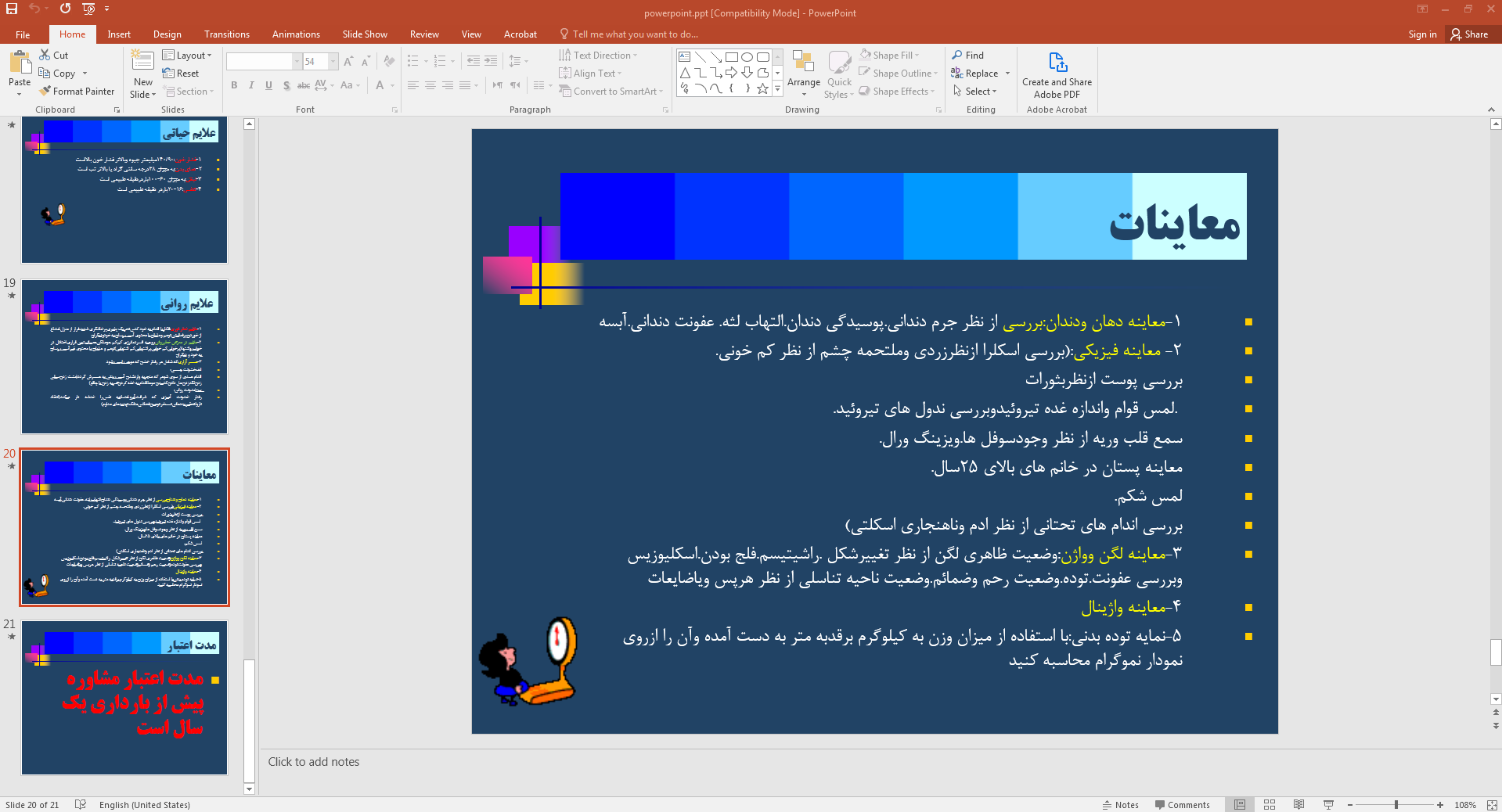Select the Format Painter tool

pyautogui.click(x=77, y=91)
